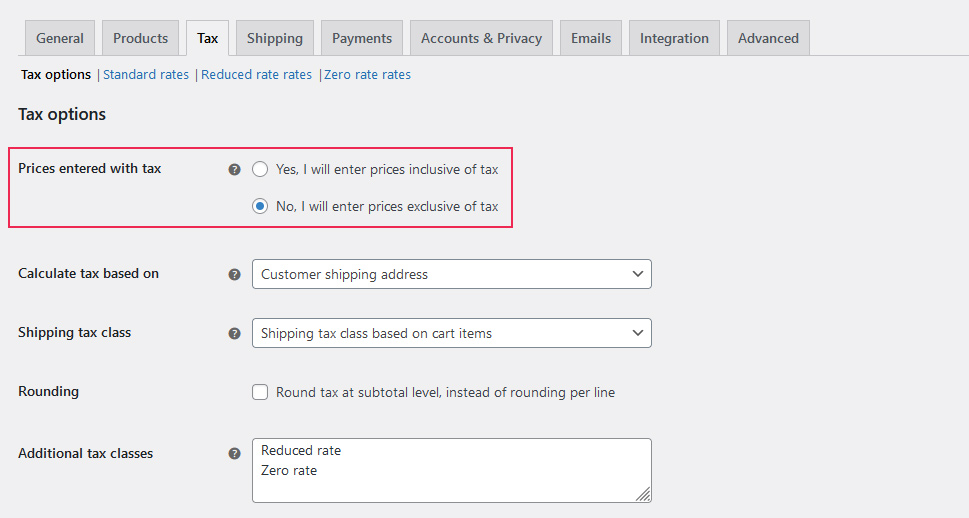Enable round tax at subtotal level checkbox

point(260,393)
